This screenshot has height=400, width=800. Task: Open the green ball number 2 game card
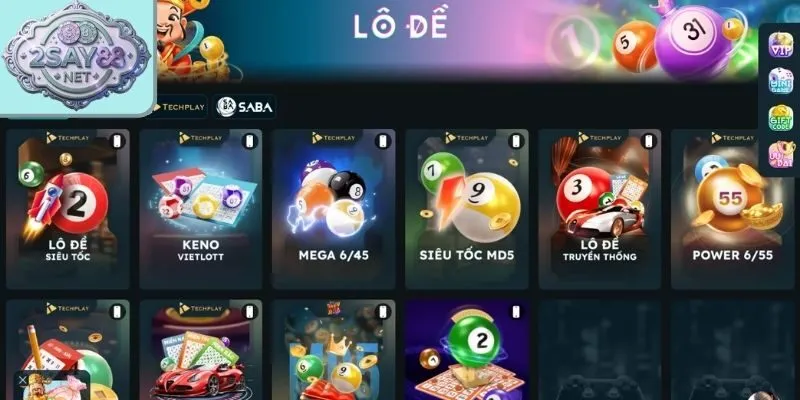467,350
